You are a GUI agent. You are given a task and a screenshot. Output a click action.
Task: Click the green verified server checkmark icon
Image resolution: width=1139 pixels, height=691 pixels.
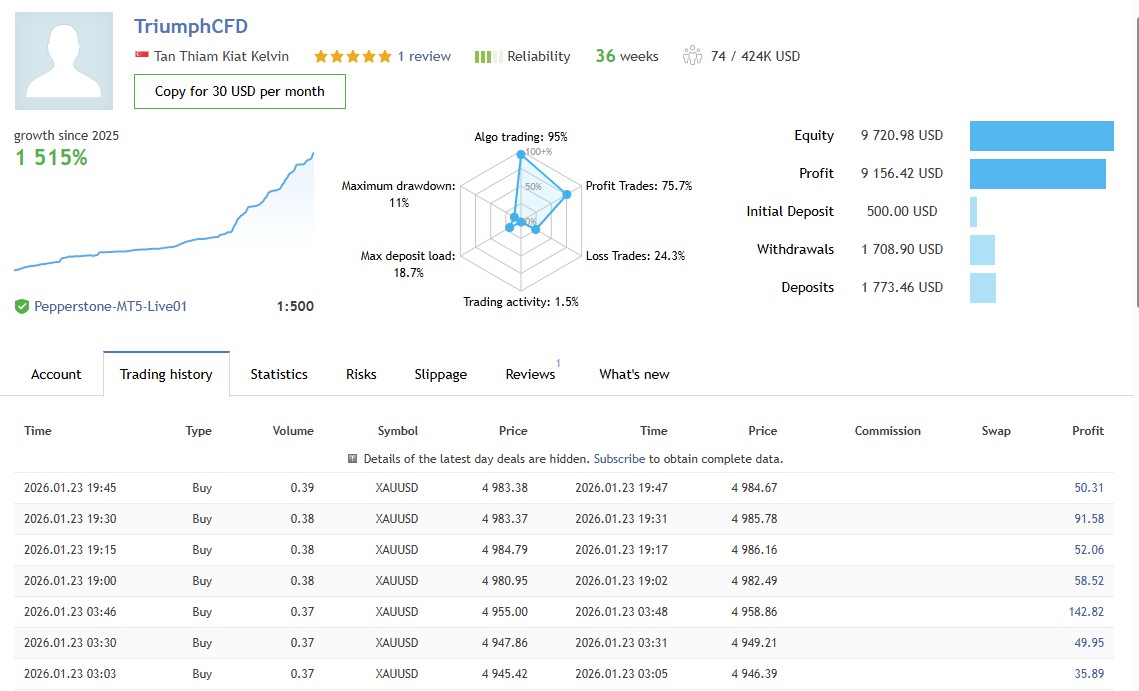(x=22, y=307)
